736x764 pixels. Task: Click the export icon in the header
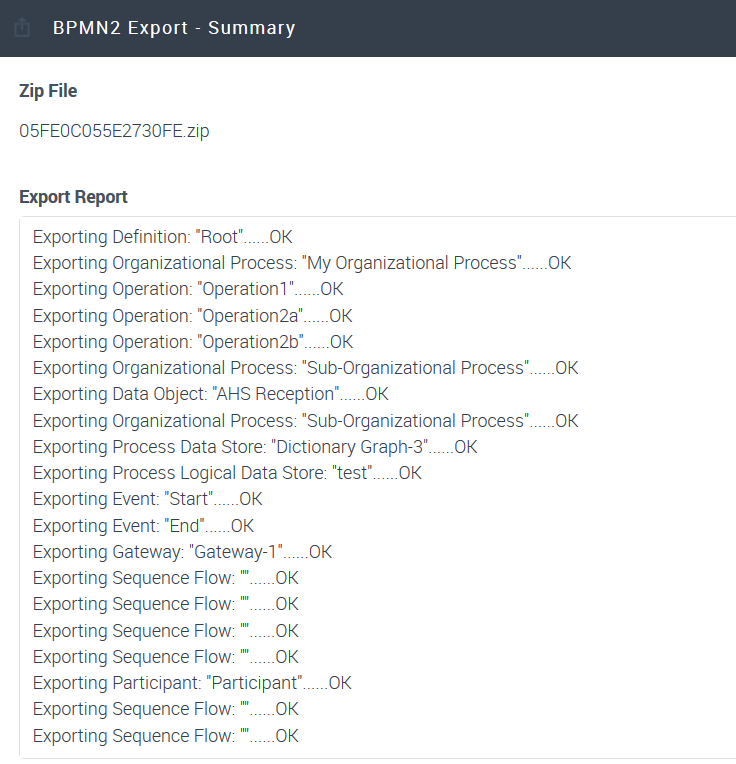coord(22,28)
